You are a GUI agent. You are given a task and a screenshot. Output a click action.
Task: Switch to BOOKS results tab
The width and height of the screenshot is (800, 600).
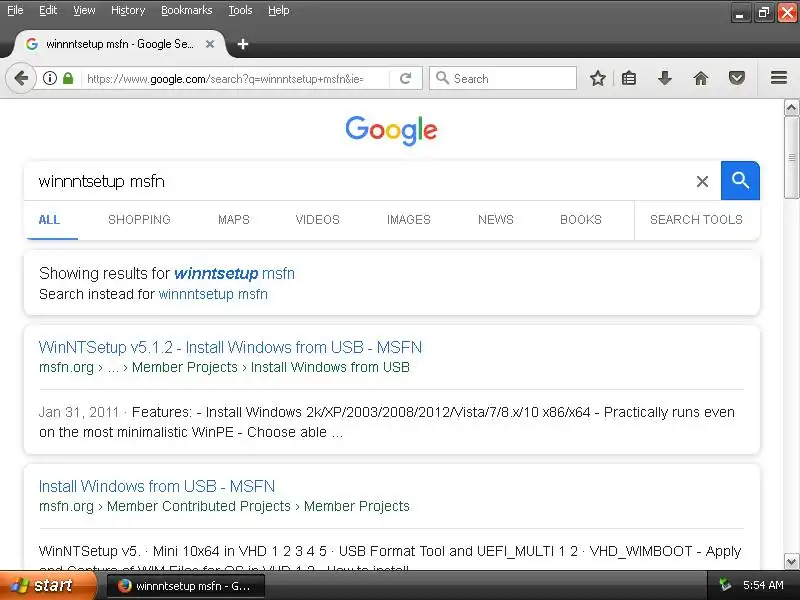581,220
